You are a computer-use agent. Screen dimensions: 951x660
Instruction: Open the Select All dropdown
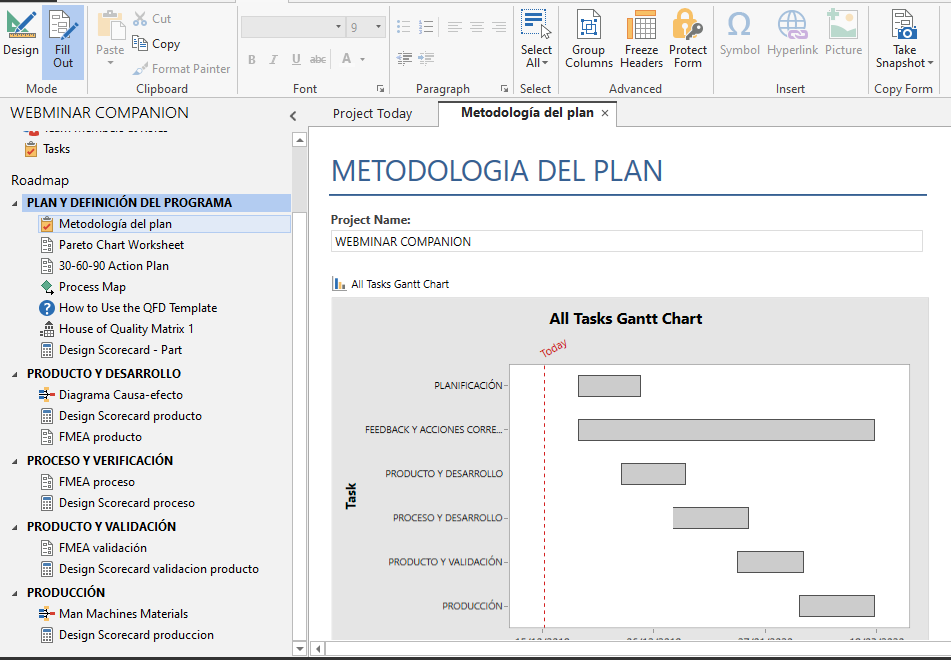point(536,63)
